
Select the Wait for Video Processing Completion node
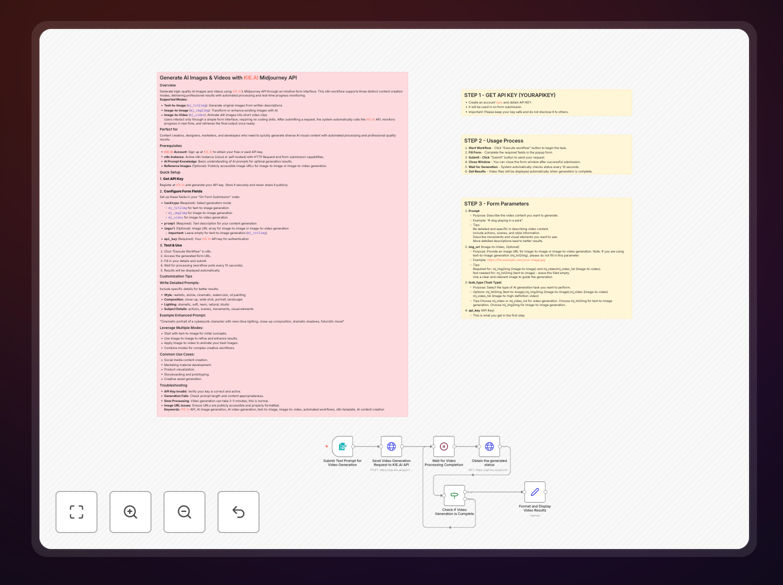click(443, 447)
